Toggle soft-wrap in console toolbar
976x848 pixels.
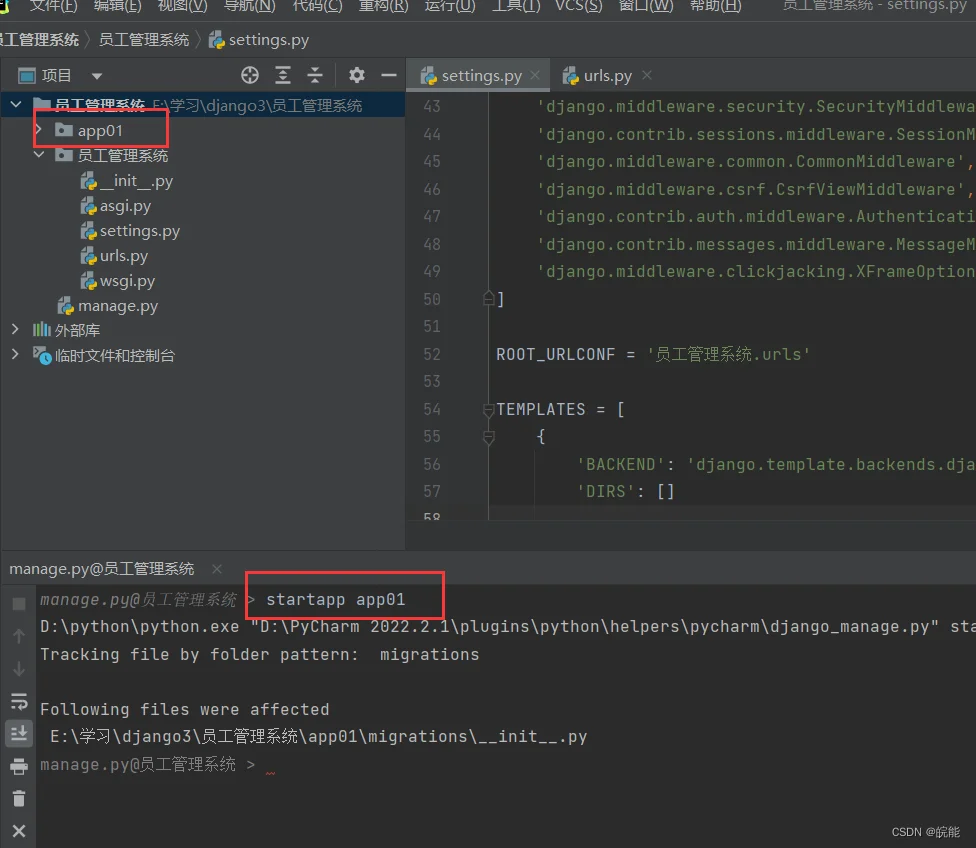pyautogui.click(x=19, y=701)
